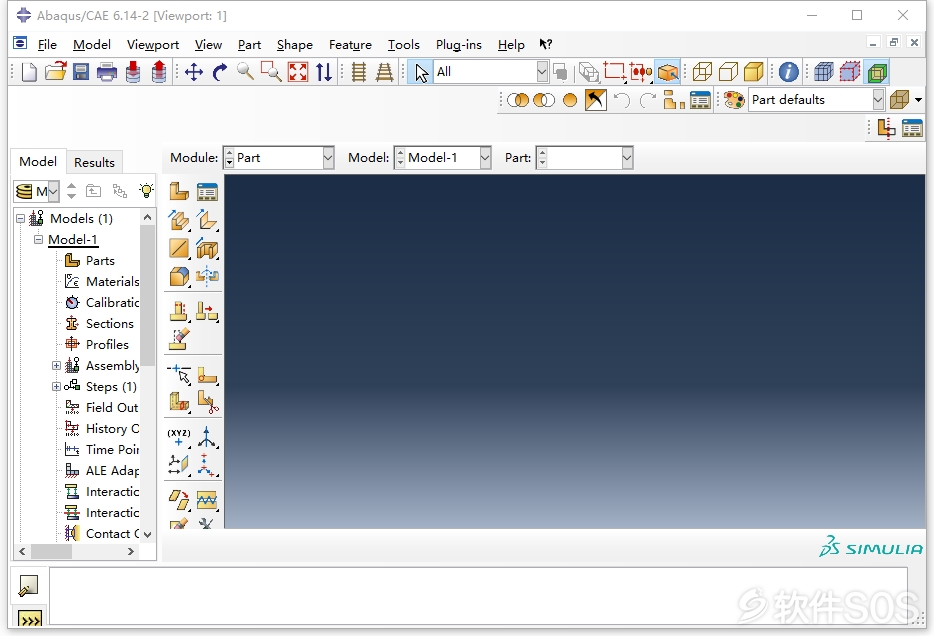Toggle the Hidden render style
Viewport: 934px width, 636px height.
728,72
